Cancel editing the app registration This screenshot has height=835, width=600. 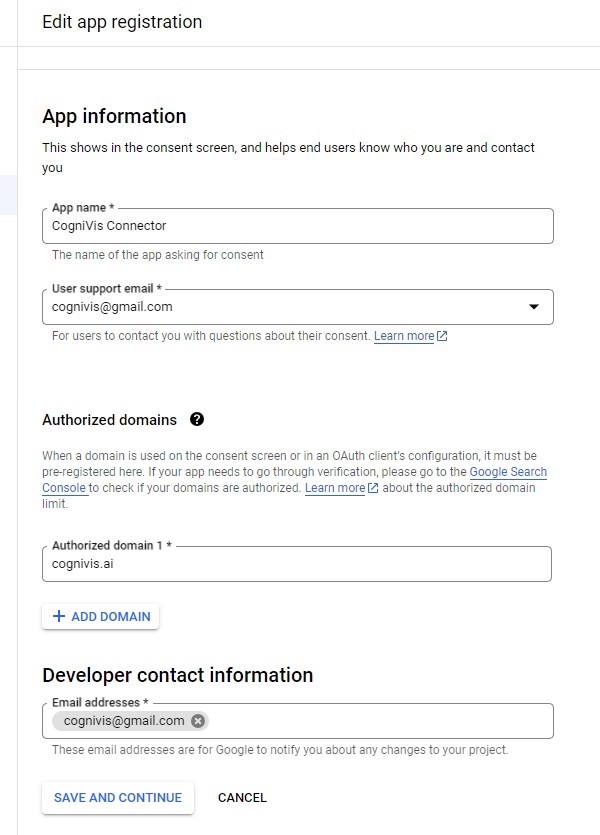(x=242, y=798)
